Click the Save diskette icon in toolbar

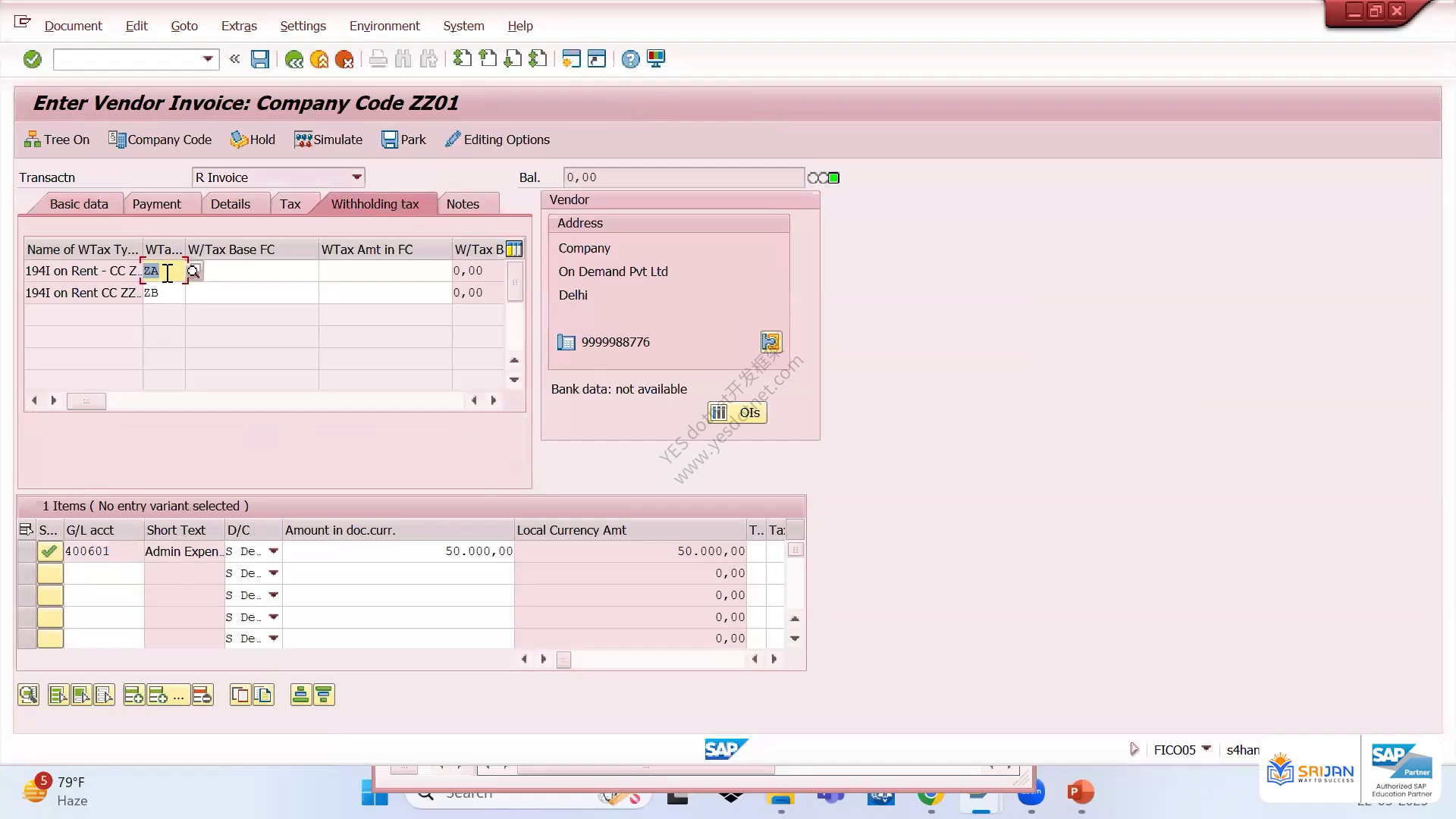click(260, 59)
